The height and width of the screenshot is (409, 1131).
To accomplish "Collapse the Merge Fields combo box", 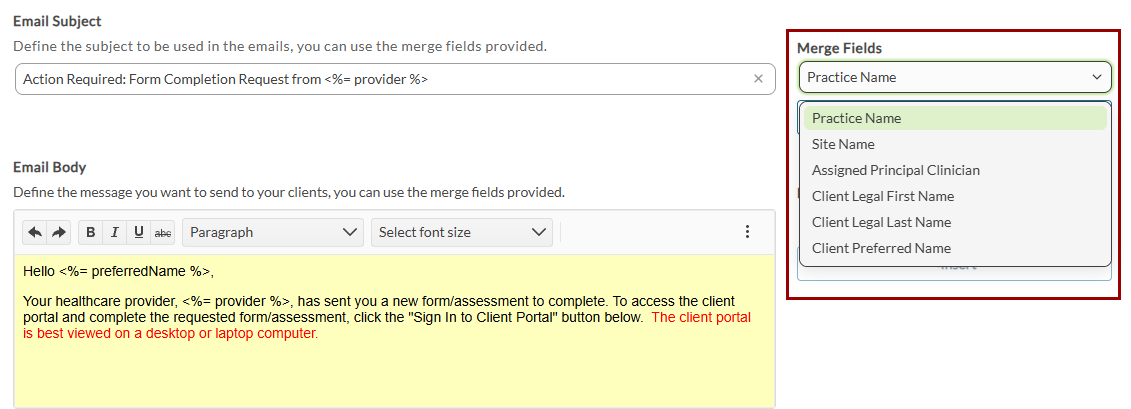I will click(1097, 77).
